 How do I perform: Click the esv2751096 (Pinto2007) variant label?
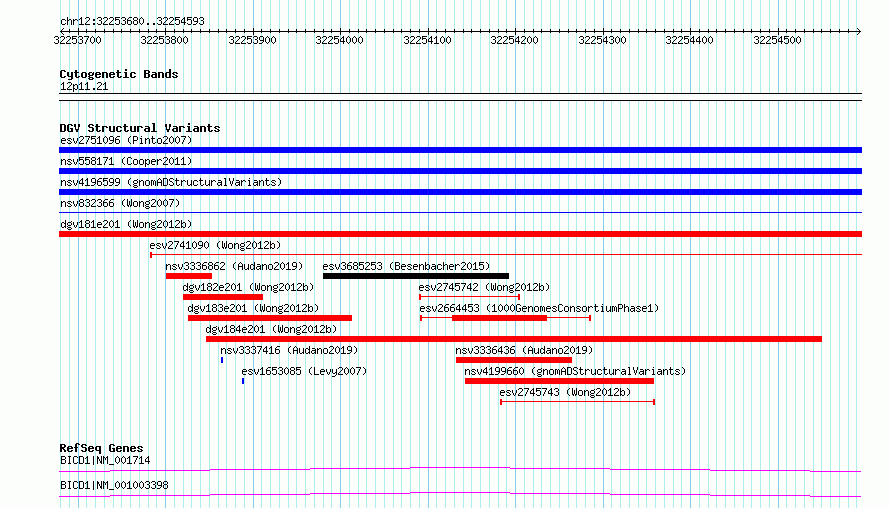coord(126,140)
